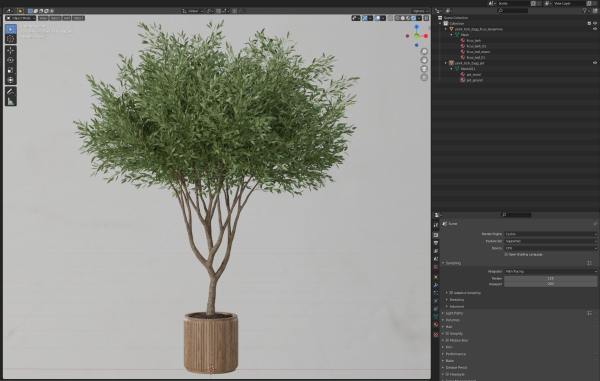Collapse the Sampling panel
The height and width of the screenshot is (381, 600).
(452, 263)
